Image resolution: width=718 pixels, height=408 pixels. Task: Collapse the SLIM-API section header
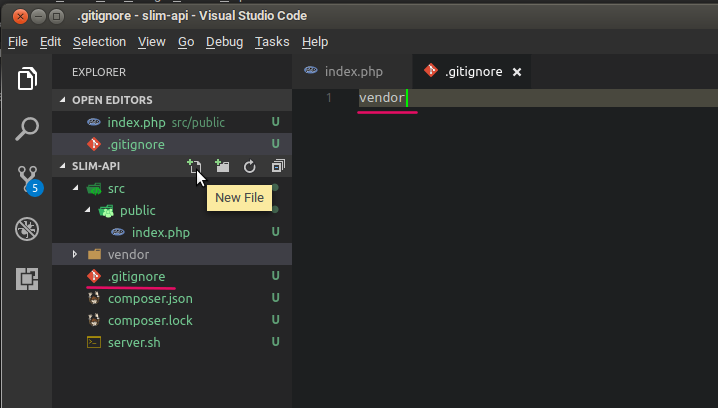[64, 166]
